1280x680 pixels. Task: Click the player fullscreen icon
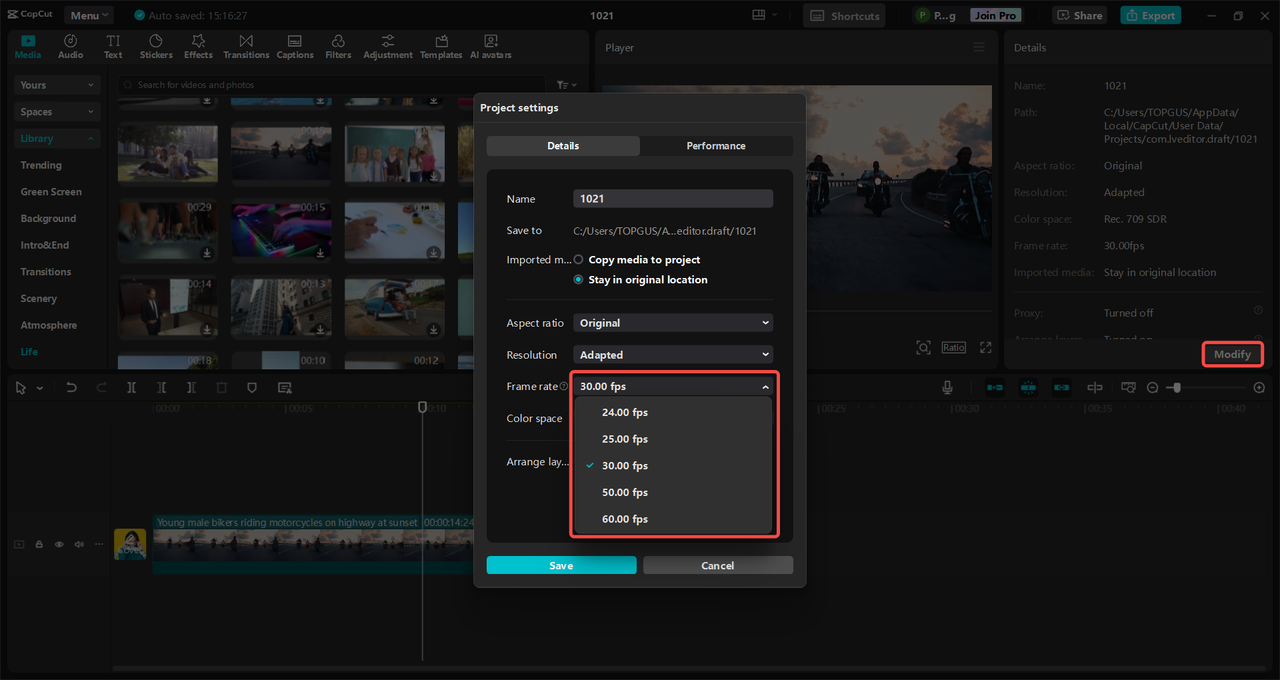[985, 347]
